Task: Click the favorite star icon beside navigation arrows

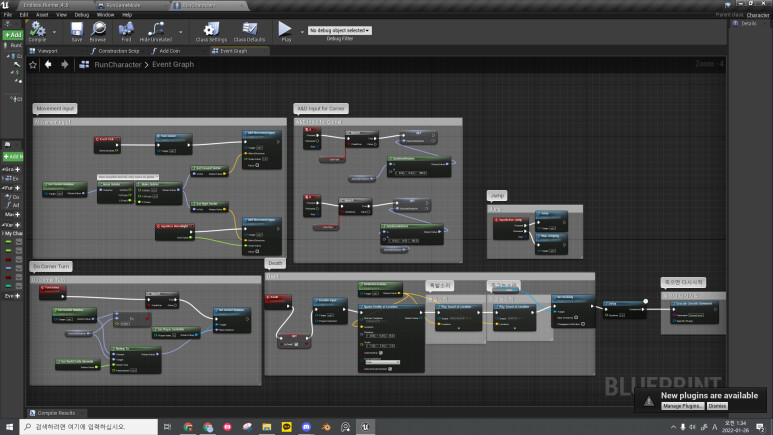Action: (33, 64)
